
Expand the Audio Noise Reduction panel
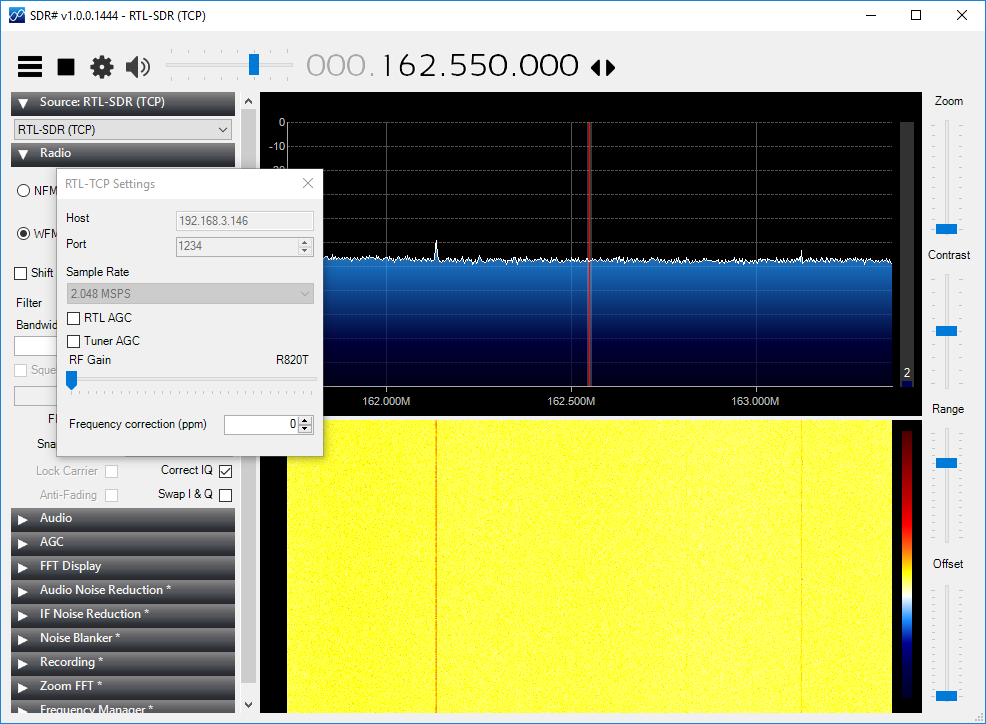point(123,591)
